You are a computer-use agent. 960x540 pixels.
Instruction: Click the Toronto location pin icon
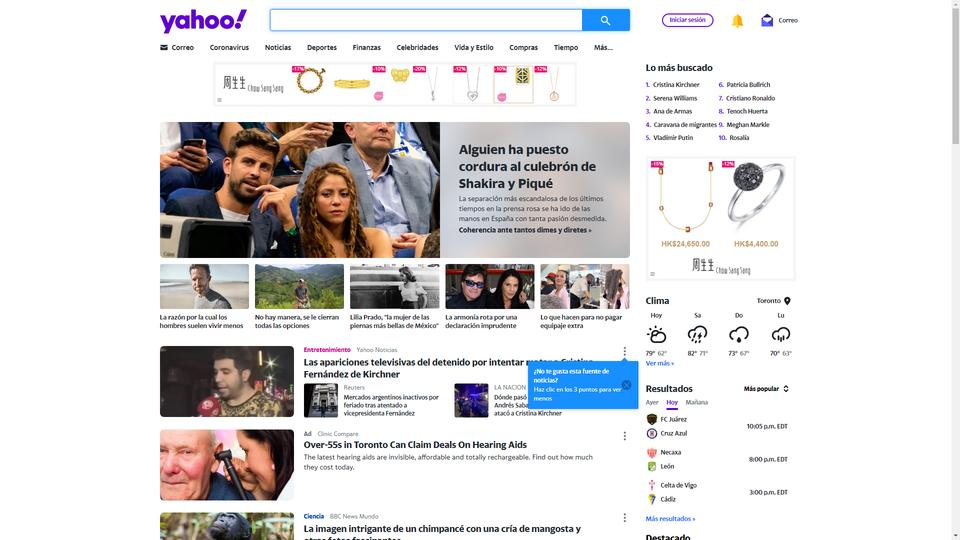[x=787, y=301]
